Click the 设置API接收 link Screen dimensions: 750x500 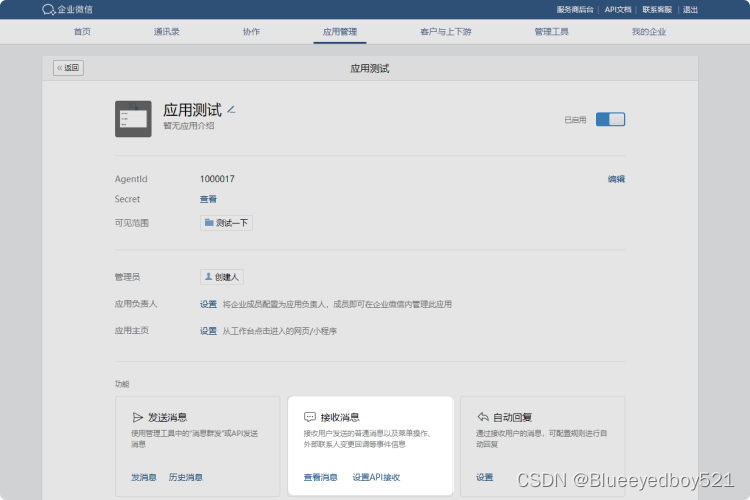[x=376, y=478]
